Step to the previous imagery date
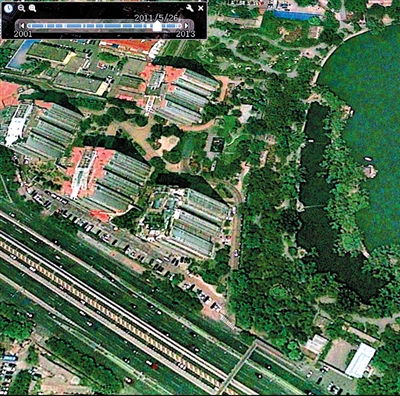400x396 pixels. pyautogui.click(x=22, y=26)
